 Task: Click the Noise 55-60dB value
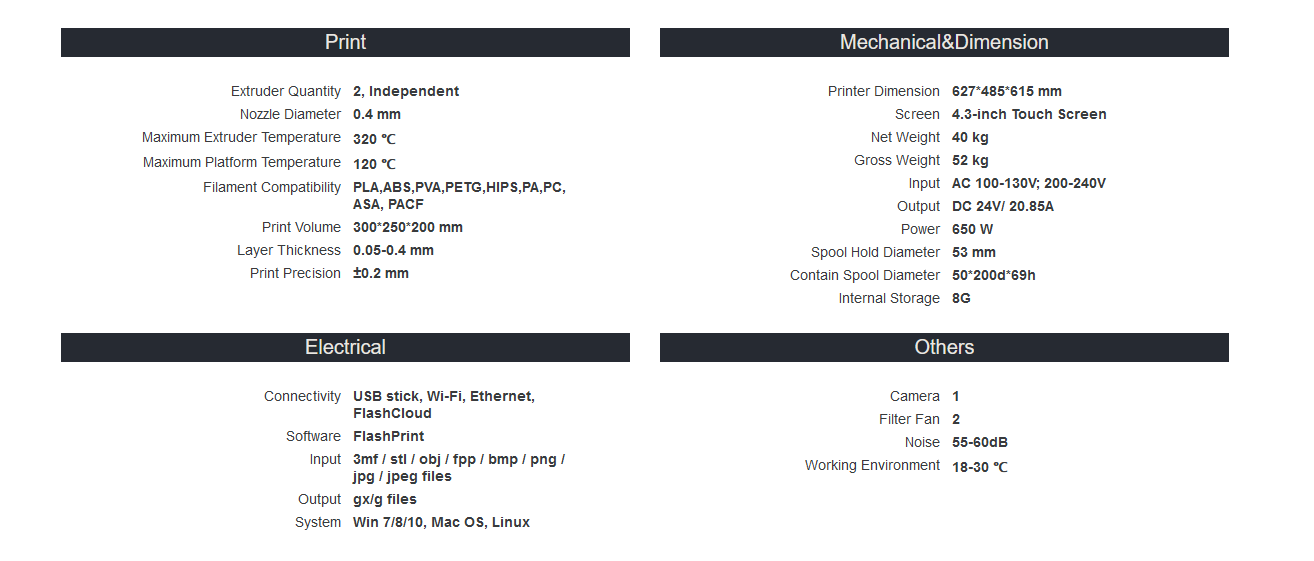(980, 442)
